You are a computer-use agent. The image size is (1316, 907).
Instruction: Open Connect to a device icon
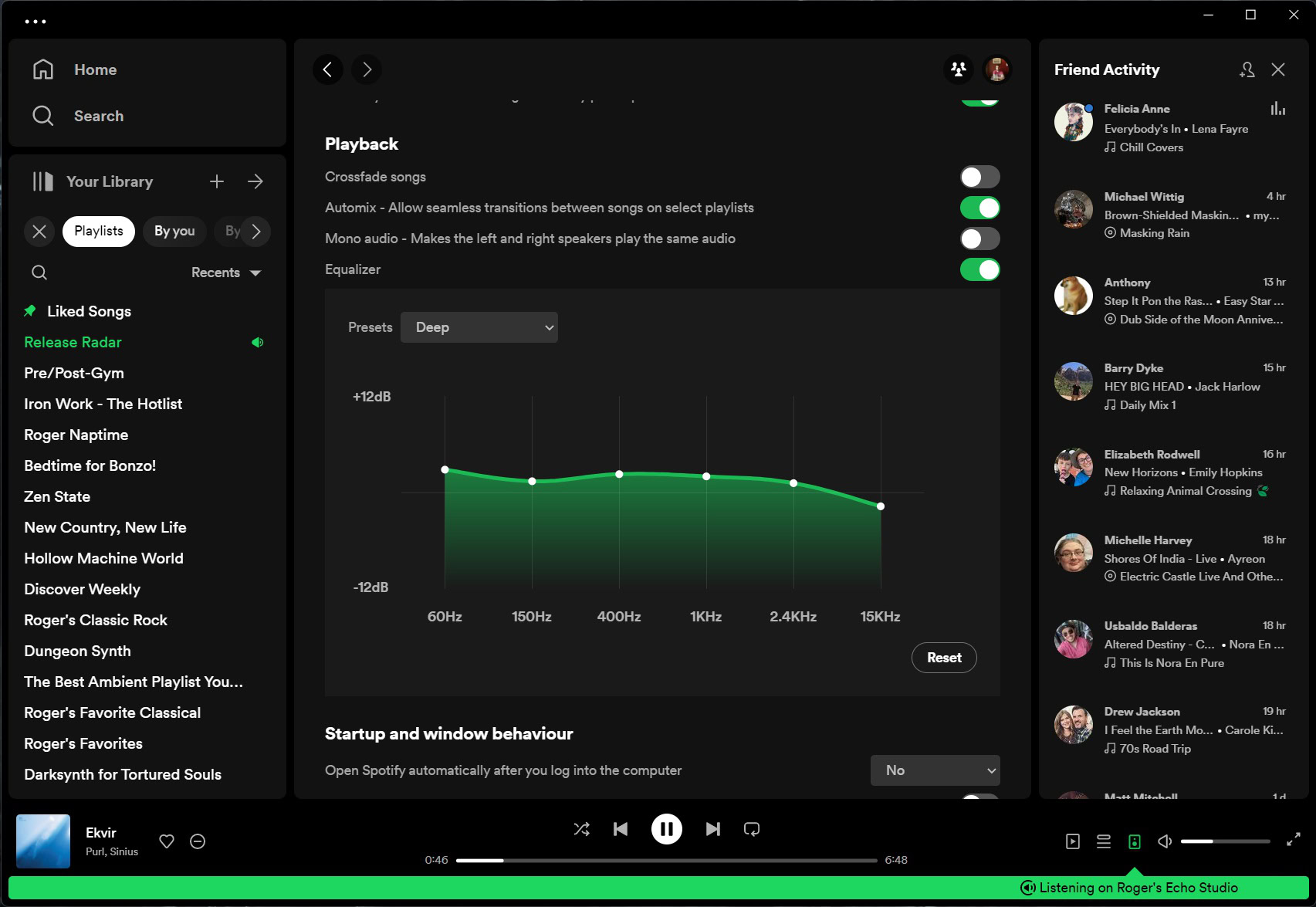click(1135, 841)
